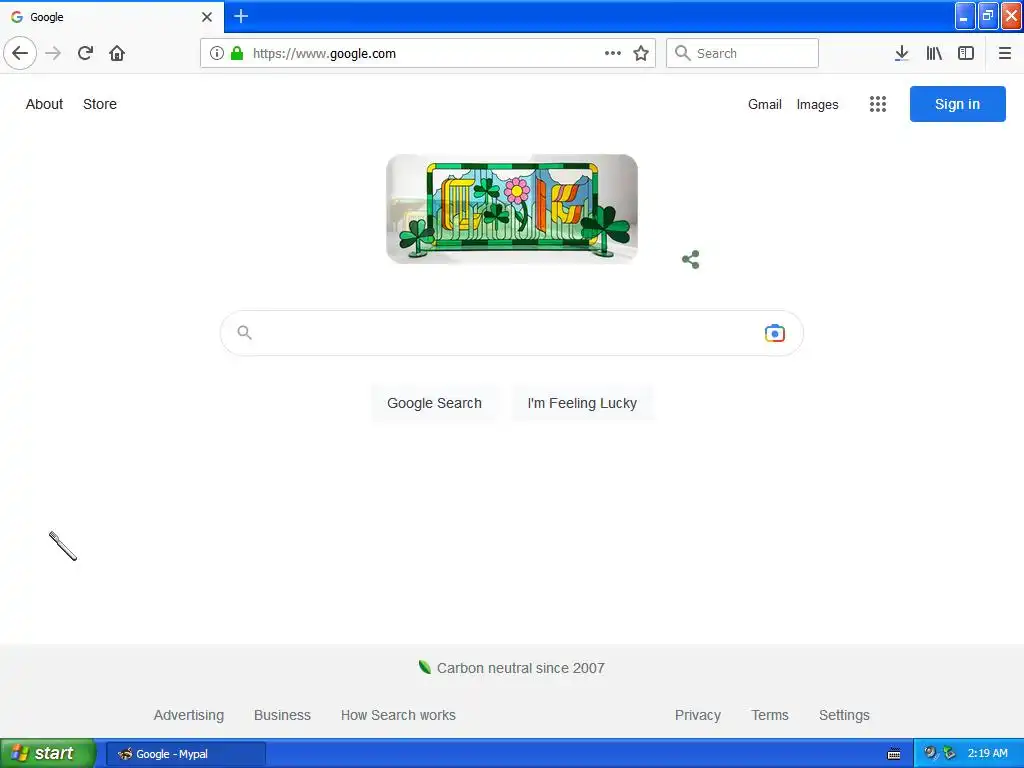
Task: Open the Business footer link
Action: point(282,715)
